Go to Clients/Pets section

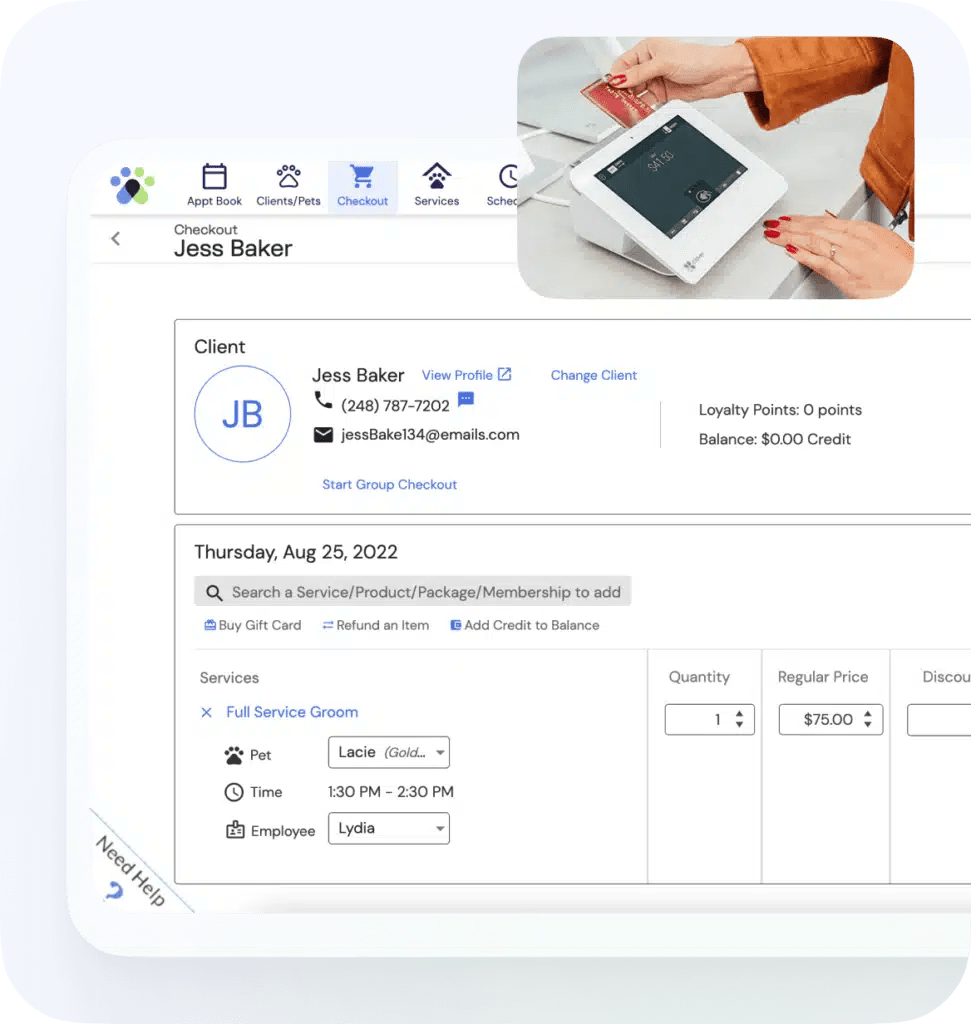pyautogui.click(x=288, y=185)
